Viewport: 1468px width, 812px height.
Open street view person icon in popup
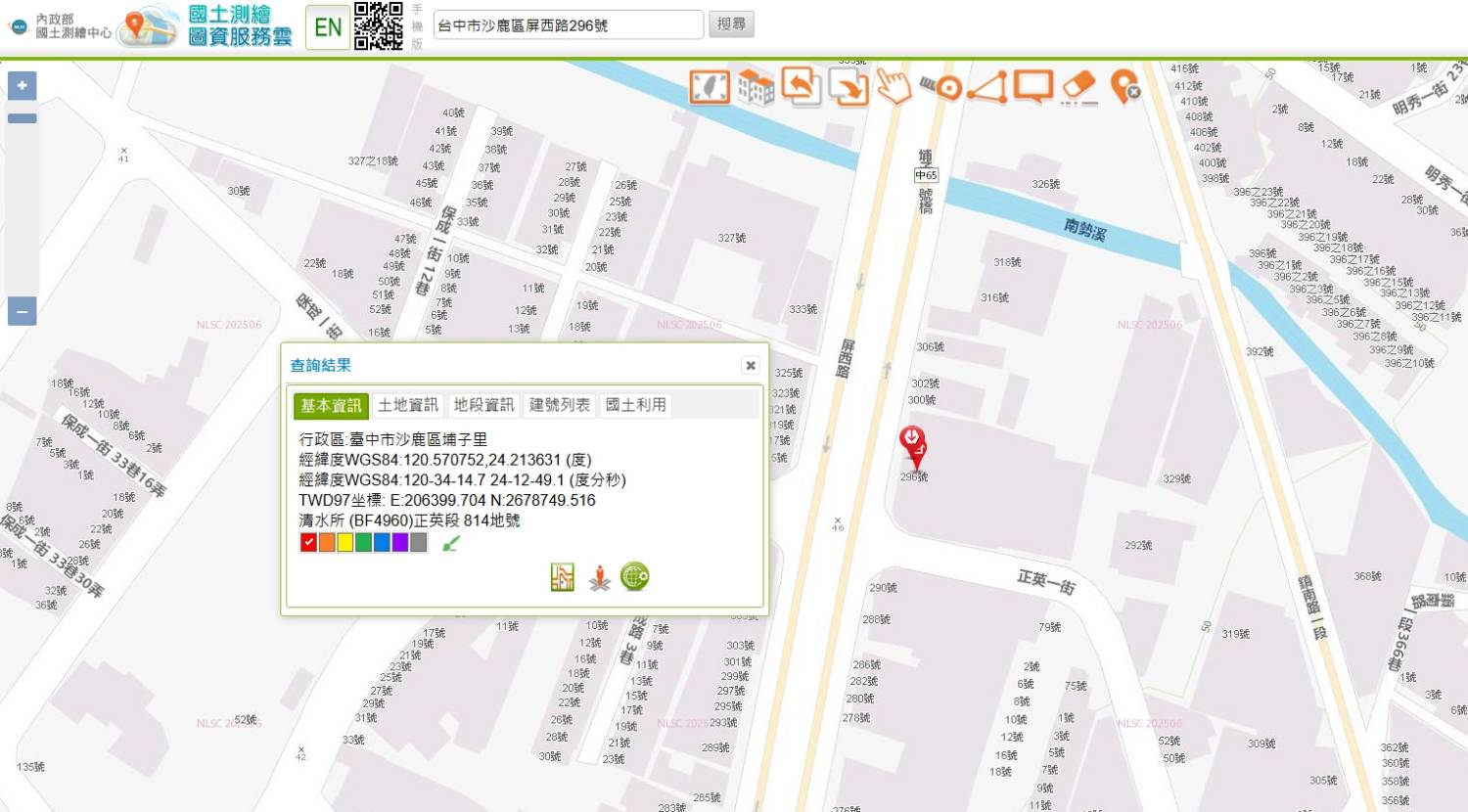tap(599, 578)
